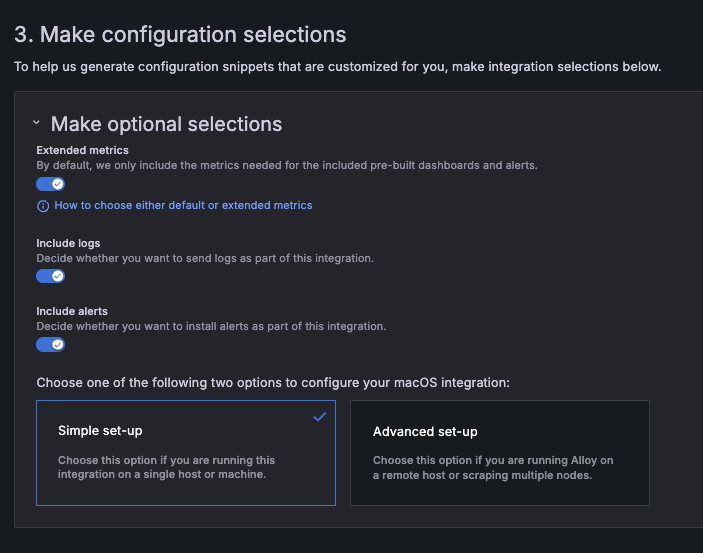Click the Make optional selections heading
The height and width of the screenshot is (553, 703).
click(166, 124)
